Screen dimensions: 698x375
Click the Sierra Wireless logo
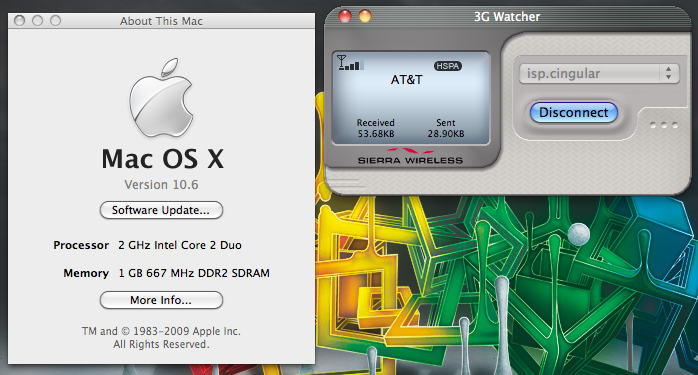[410, 157]
